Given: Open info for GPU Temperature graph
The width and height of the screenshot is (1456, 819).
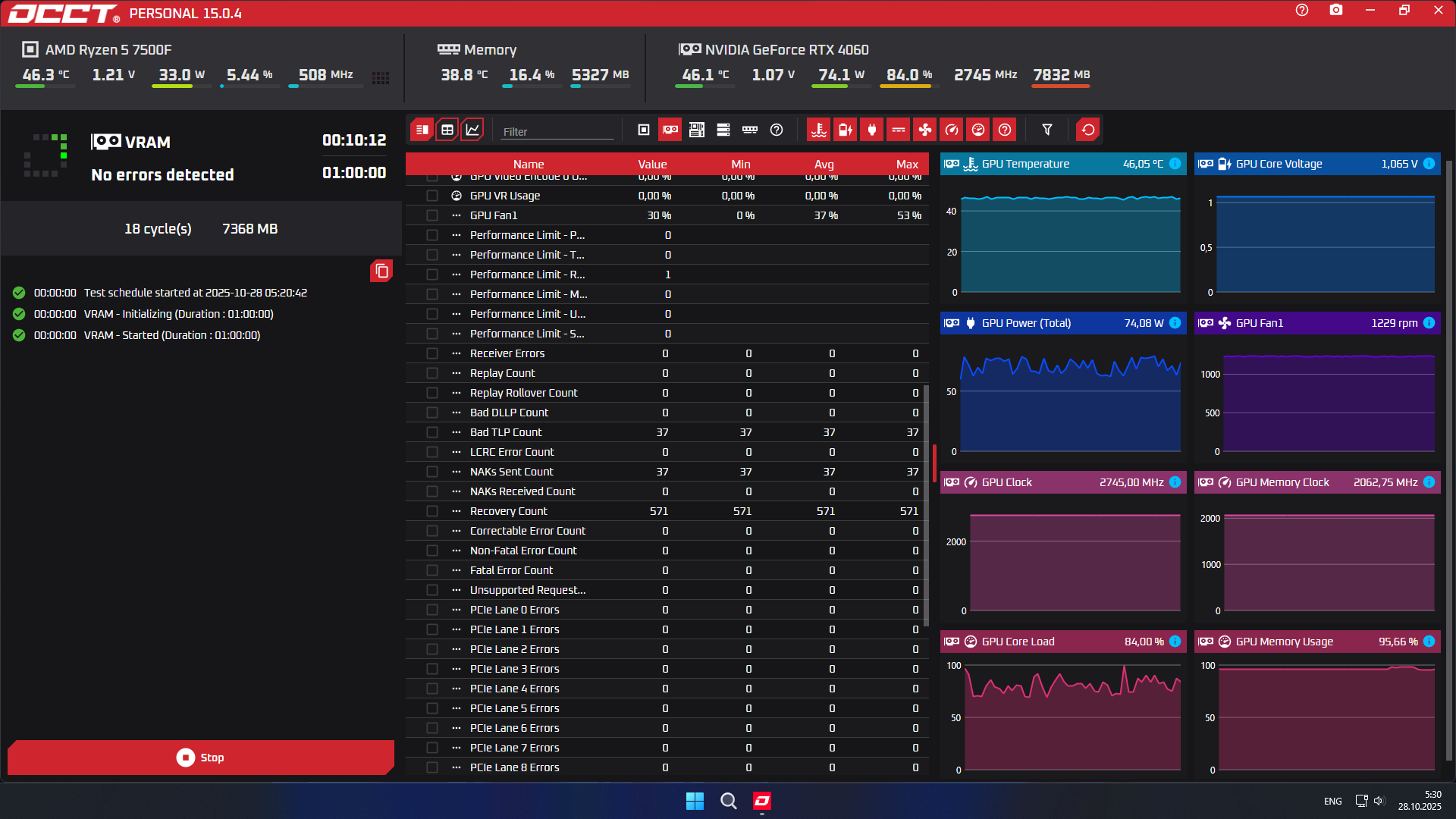Looking at the screenshot, I should (x=1175, y=164).
